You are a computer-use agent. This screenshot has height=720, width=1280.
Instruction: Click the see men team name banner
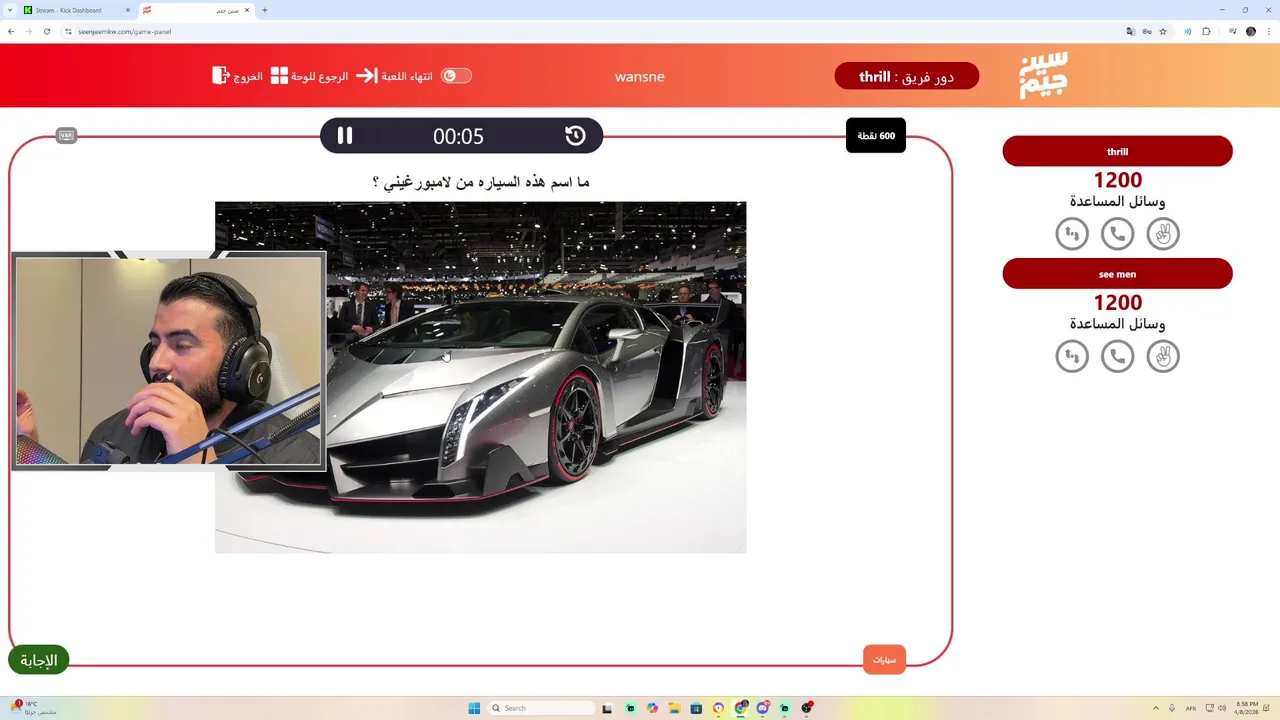[1118, 274]
